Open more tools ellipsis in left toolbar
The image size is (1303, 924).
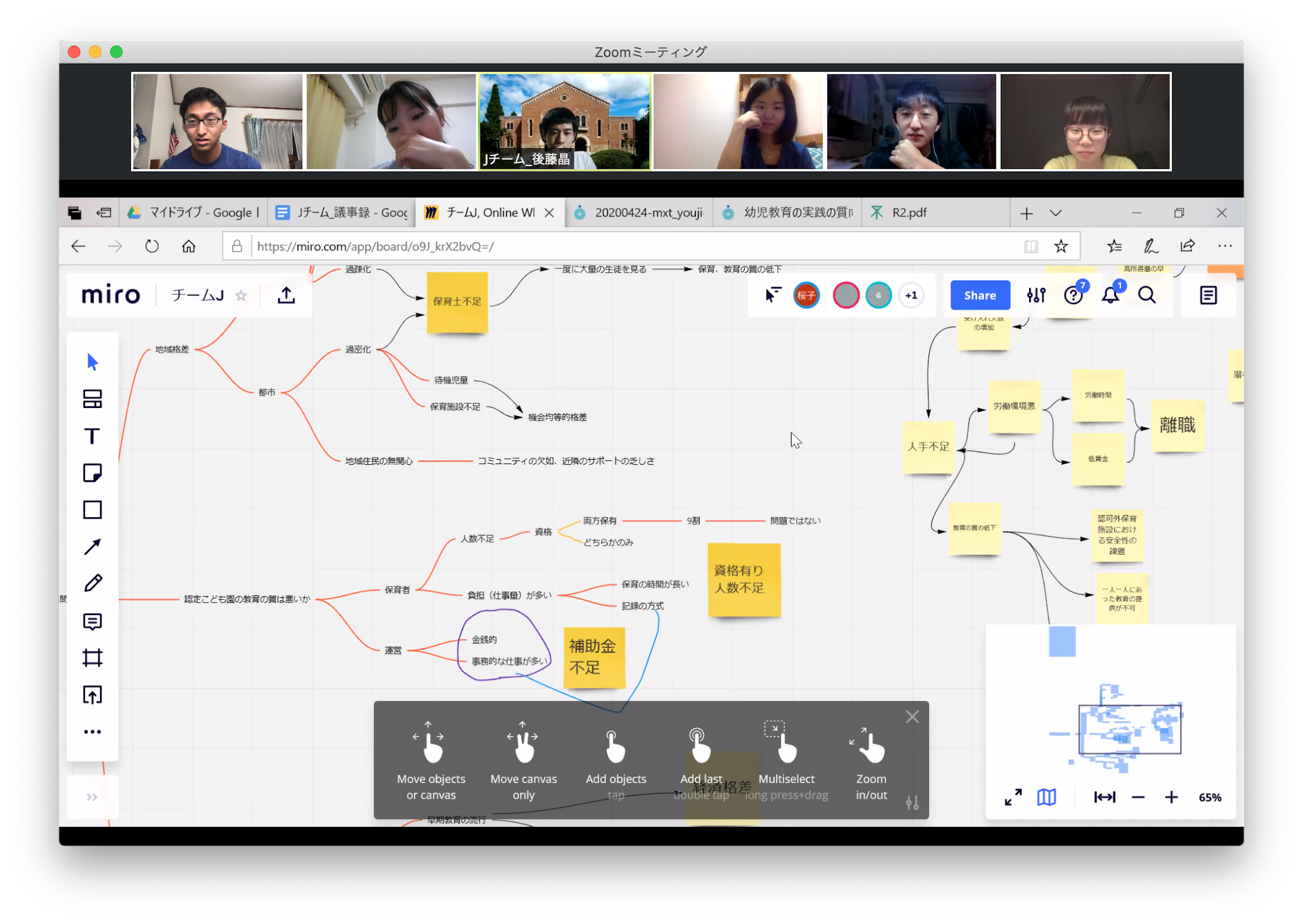click(92, 732)
